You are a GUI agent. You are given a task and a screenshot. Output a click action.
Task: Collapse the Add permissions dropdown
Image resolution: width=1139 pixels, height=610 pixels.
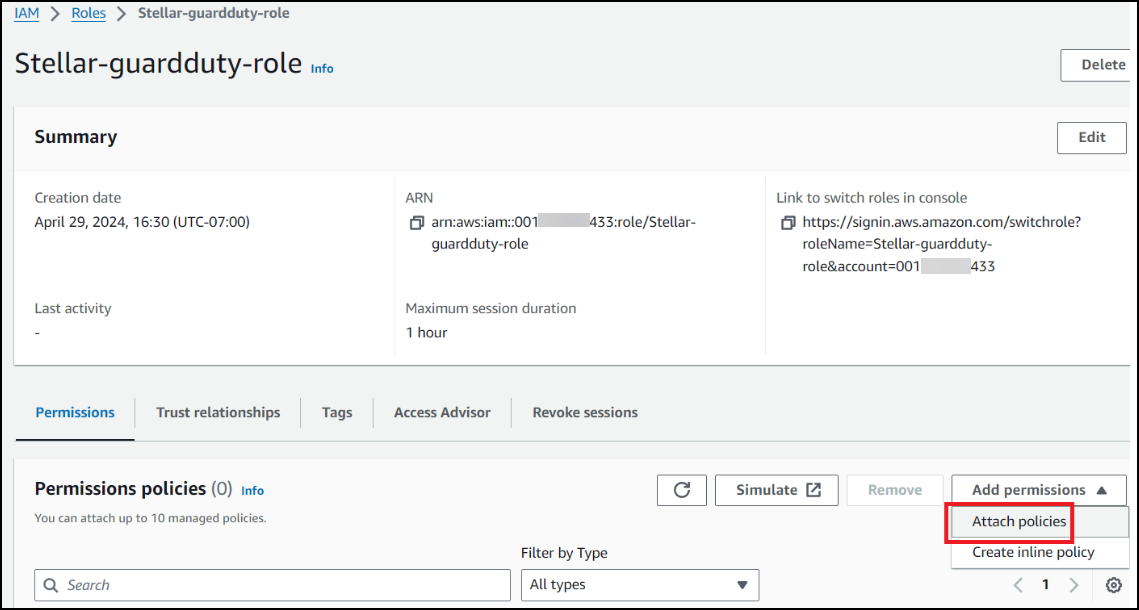(1038, 490)
